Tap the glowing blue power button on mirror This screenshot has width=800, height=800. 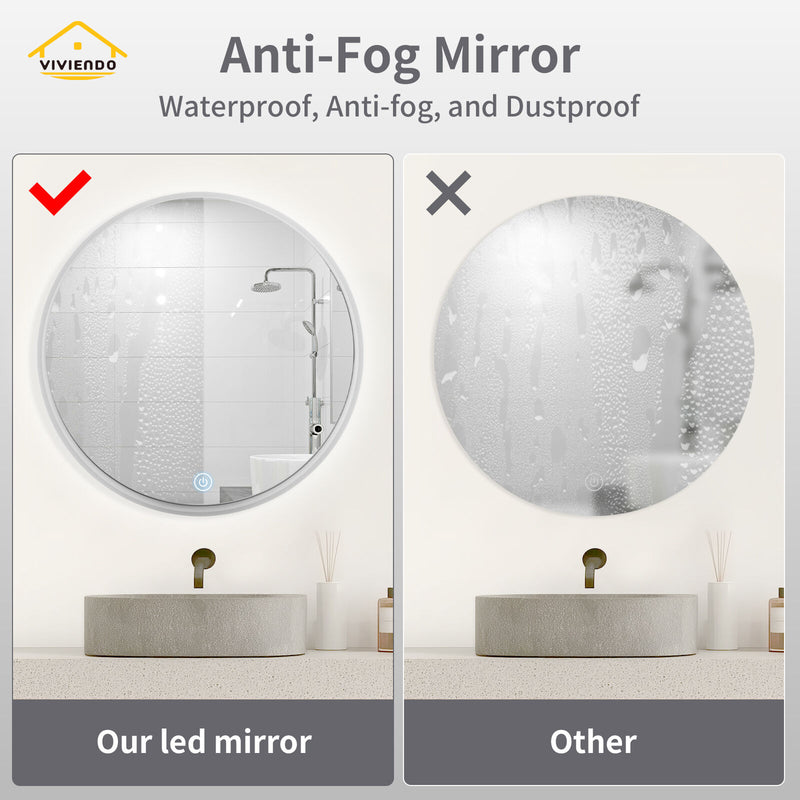click(203, 482)
